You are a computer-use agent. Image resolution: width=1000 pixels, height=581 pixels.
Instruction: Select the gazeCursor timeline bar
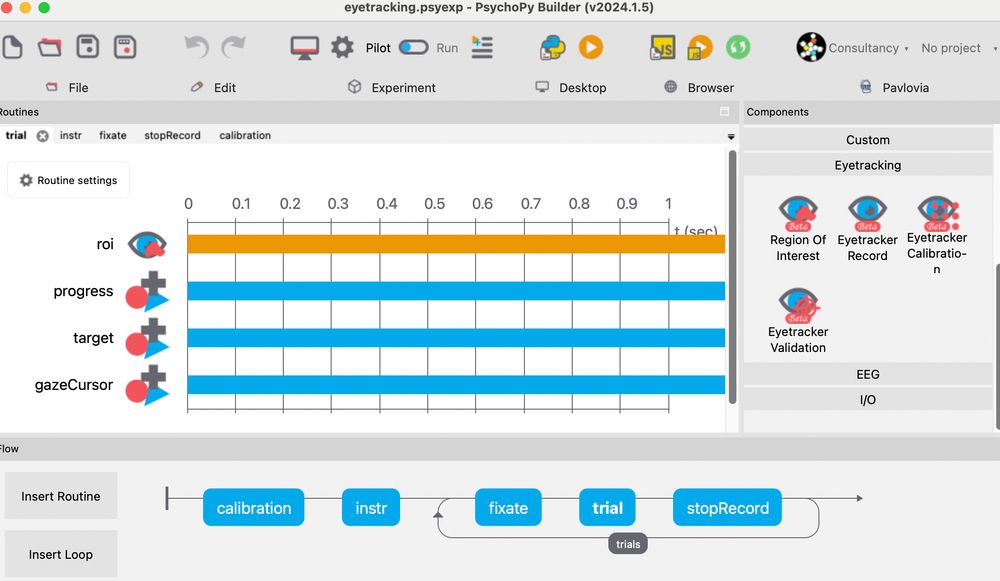point(456,385)
